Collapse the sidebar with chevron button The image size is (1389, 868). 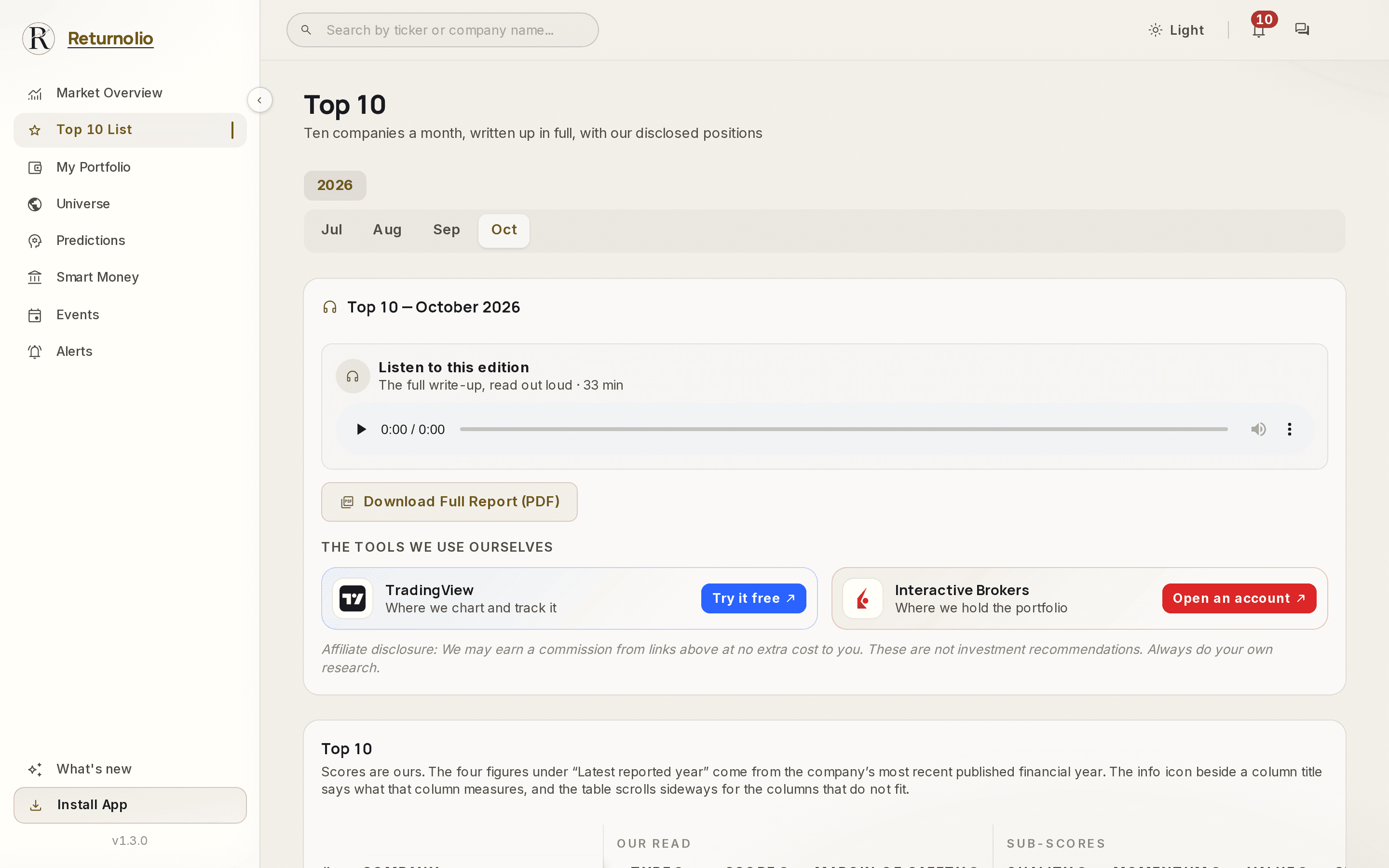tap(259, 100)
